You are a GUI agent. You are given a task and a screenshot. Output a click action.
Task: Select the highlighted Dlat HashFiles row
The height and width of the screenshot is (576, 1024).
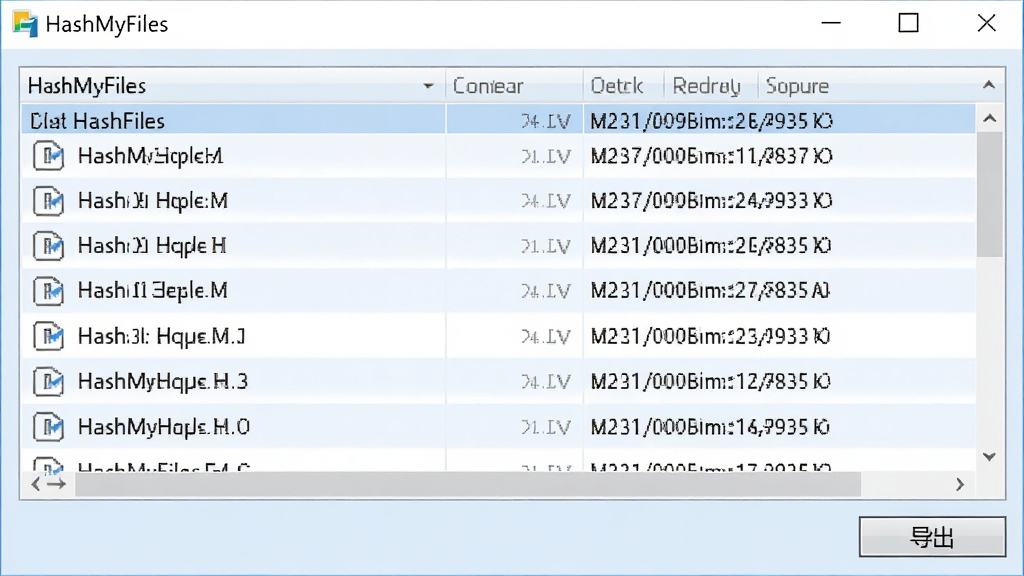coord(498,121)
